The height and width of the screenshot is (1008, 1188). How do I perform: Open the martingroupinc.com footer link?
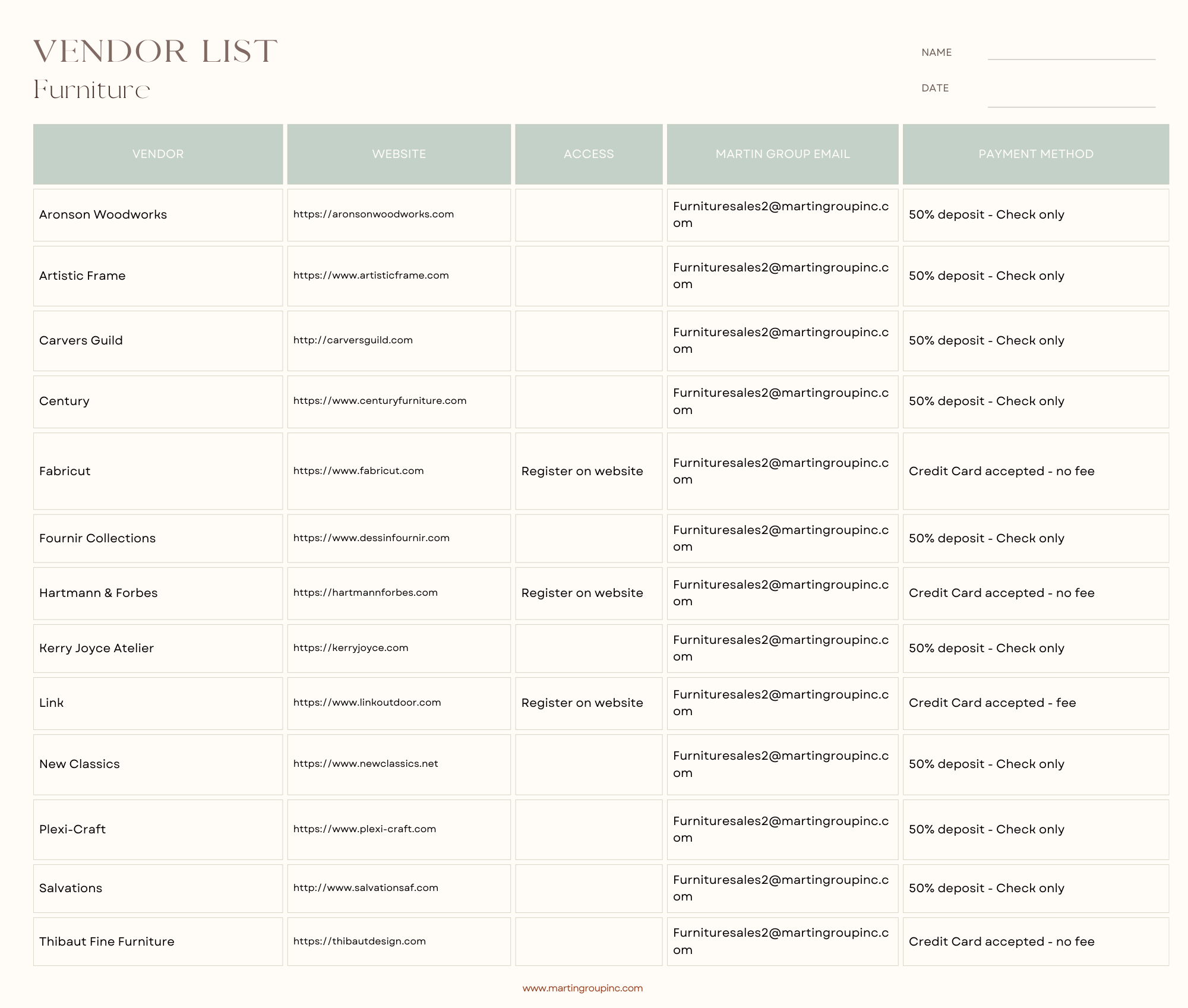coord(582,988)
